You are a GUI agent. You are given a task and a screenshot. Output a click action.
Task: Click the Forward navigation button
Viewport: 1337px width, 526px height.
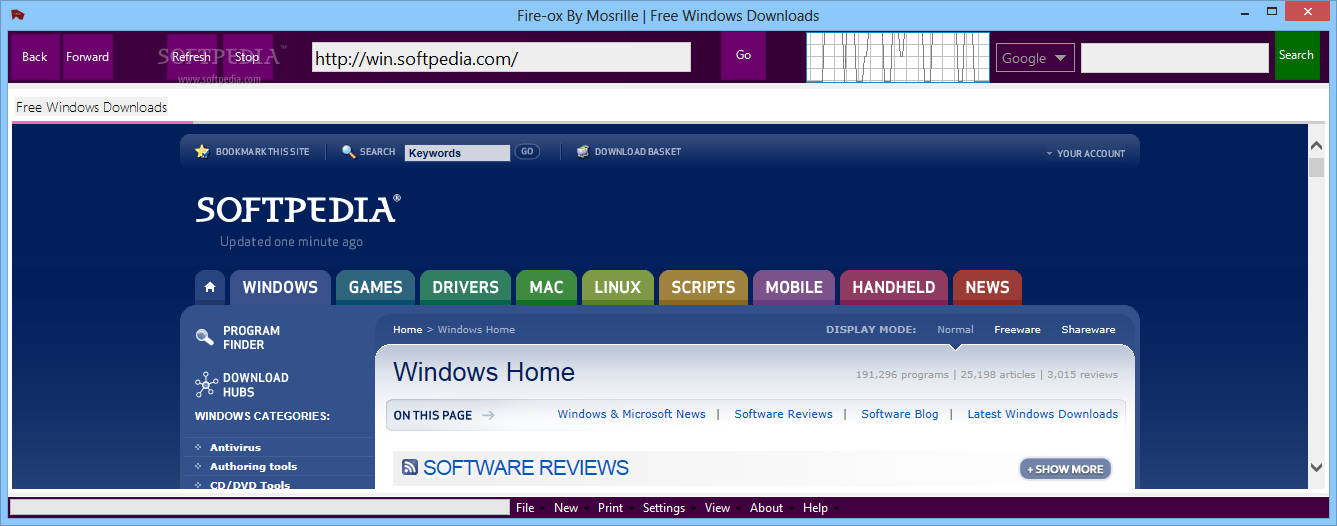87,57
